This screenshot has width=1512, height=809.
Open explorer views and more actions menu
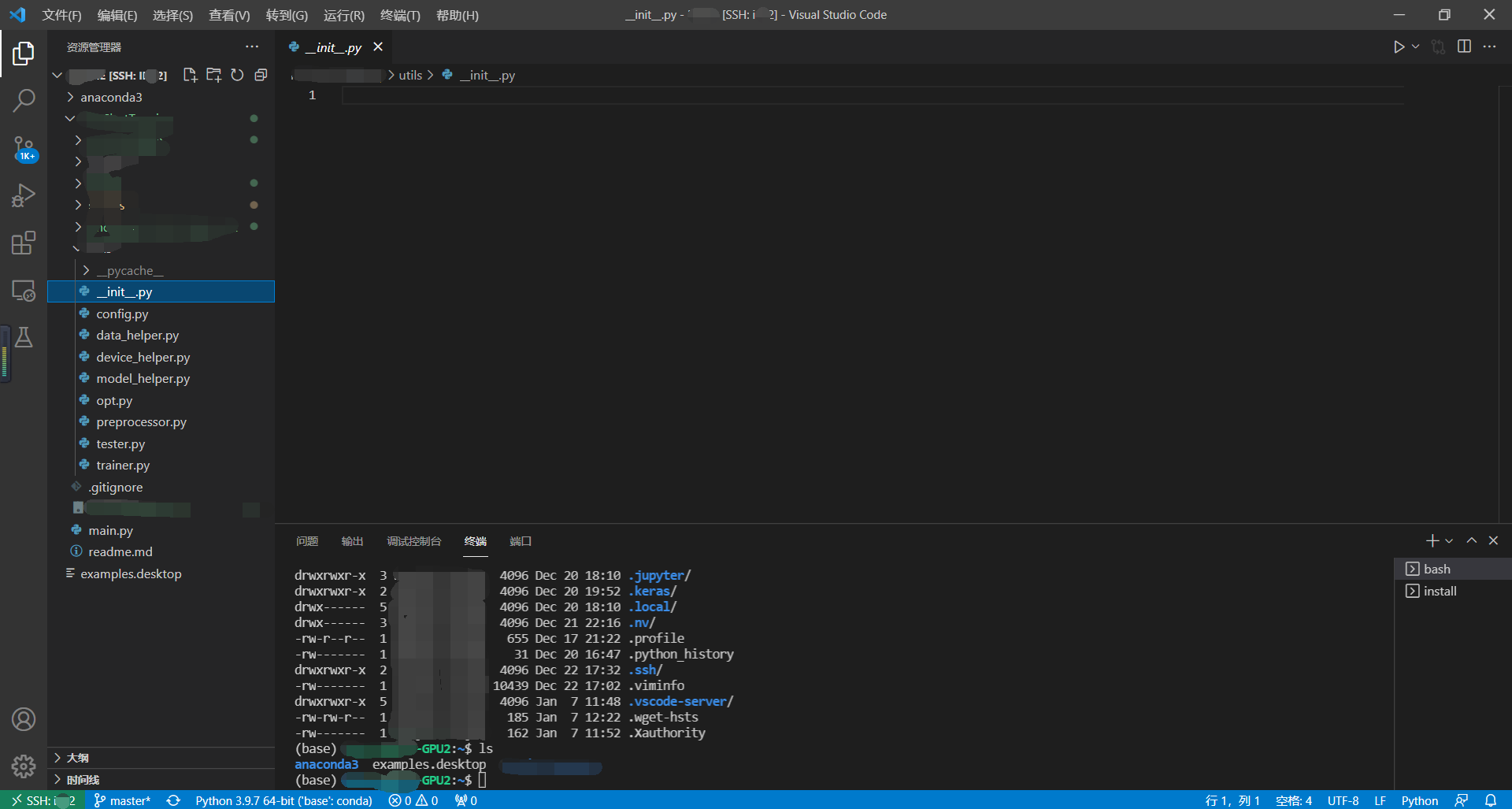(x=252, y=46)
